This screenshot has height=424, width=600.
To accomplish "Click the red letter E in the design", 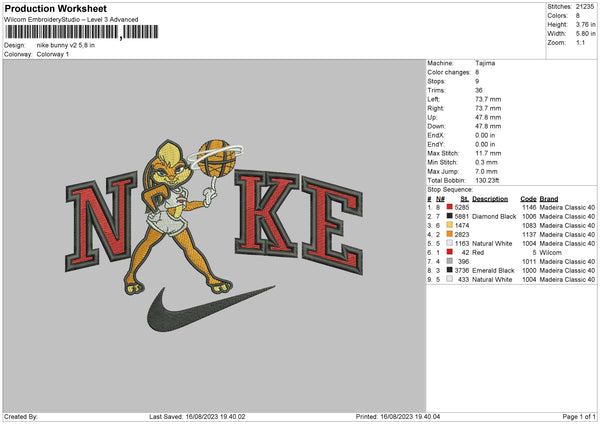I will coord(331,227).
